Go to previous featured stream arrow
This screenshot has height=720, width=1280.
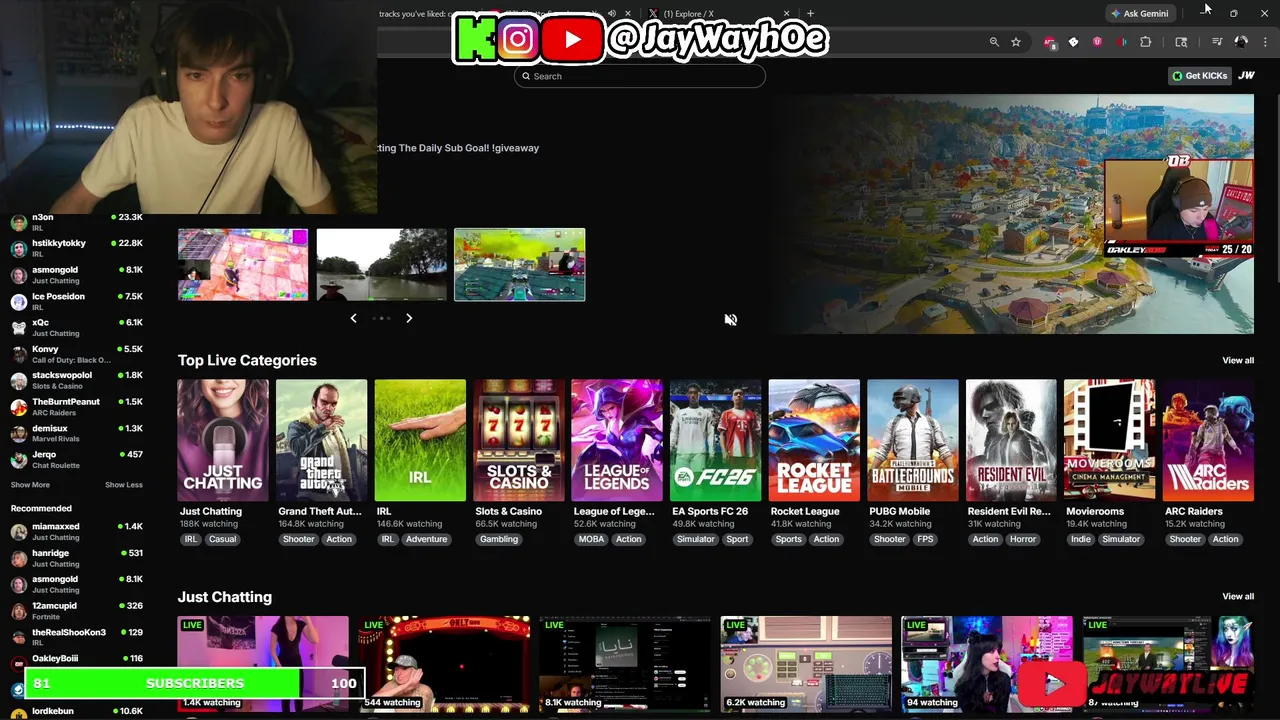coord(353,318)
